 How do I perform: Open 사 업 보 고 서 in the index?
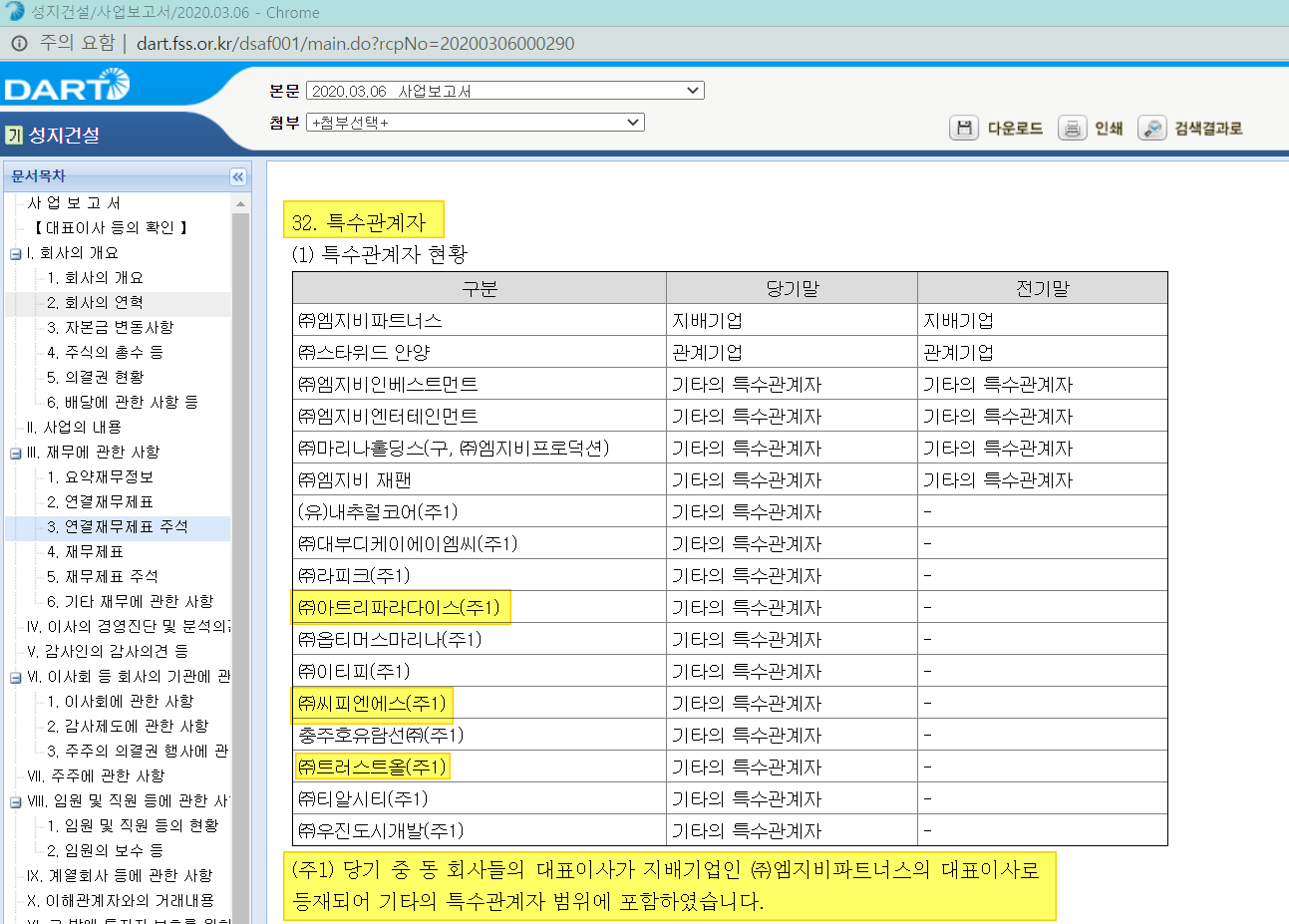pos(74,203)
